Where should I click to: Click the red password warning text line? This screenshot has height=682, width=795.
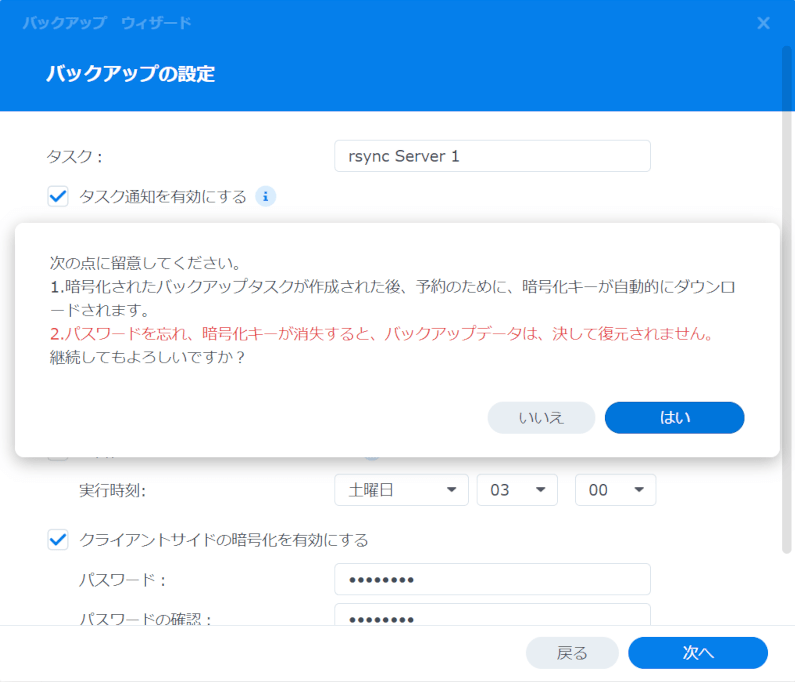click(382, 334)
